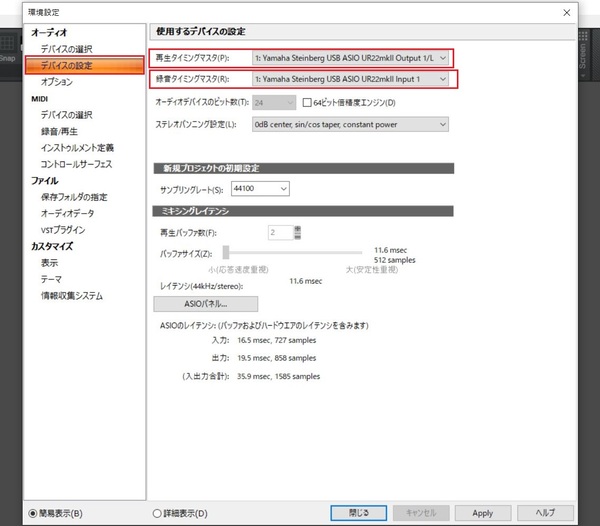The width and height of the screenshot is (600, 526).
Task: Select オプション under オーディオ
Action: pos(56,82)
